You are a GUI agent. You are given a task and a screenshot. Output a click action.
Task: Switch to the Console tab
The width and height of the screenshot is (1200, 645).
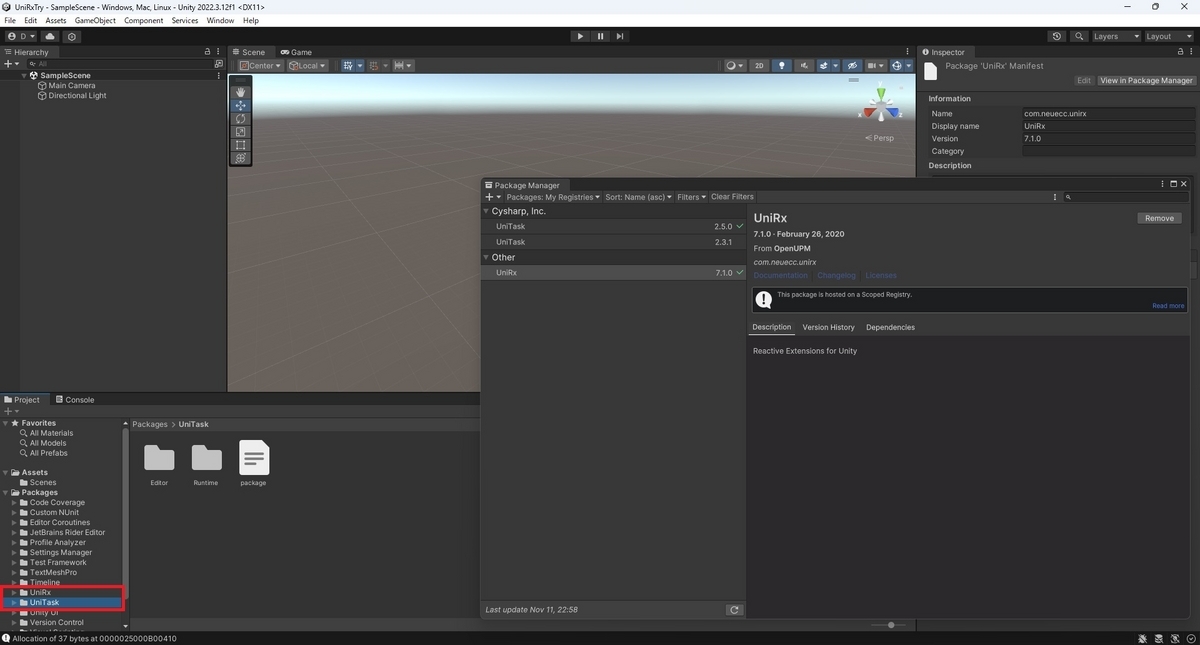point(74,400)
